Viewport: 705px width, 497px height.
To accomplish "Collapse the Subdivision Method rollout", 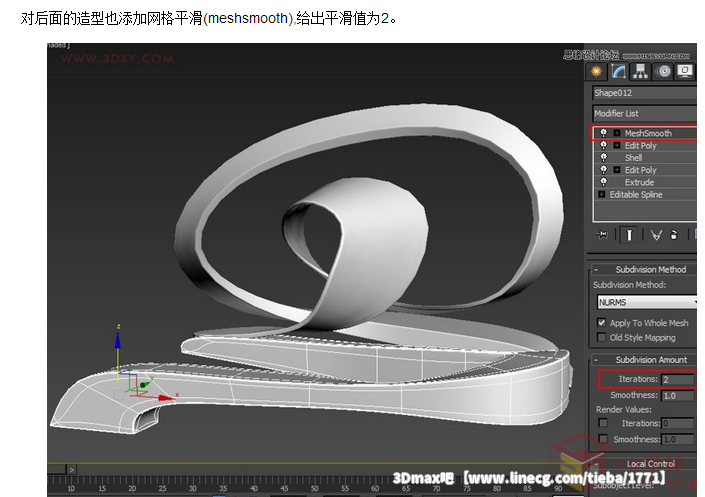I will point(645,269).
